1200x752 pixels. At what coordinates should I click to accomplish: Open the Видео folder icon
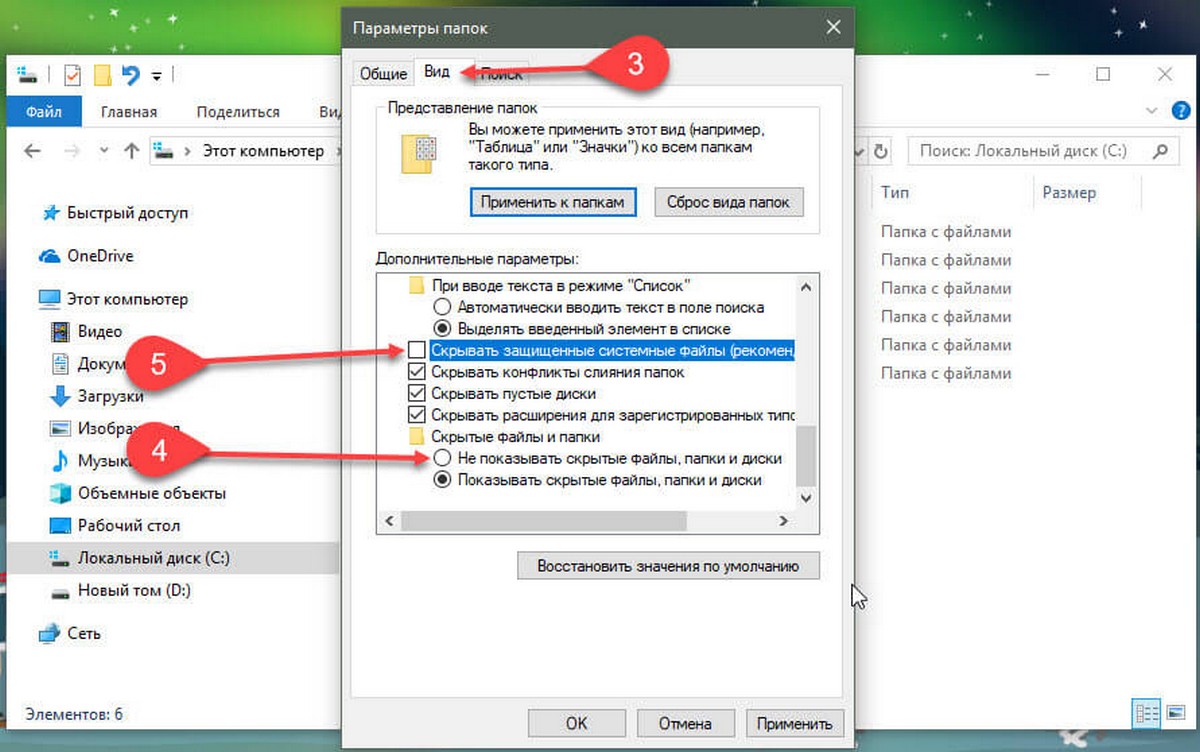coord(61,331)
